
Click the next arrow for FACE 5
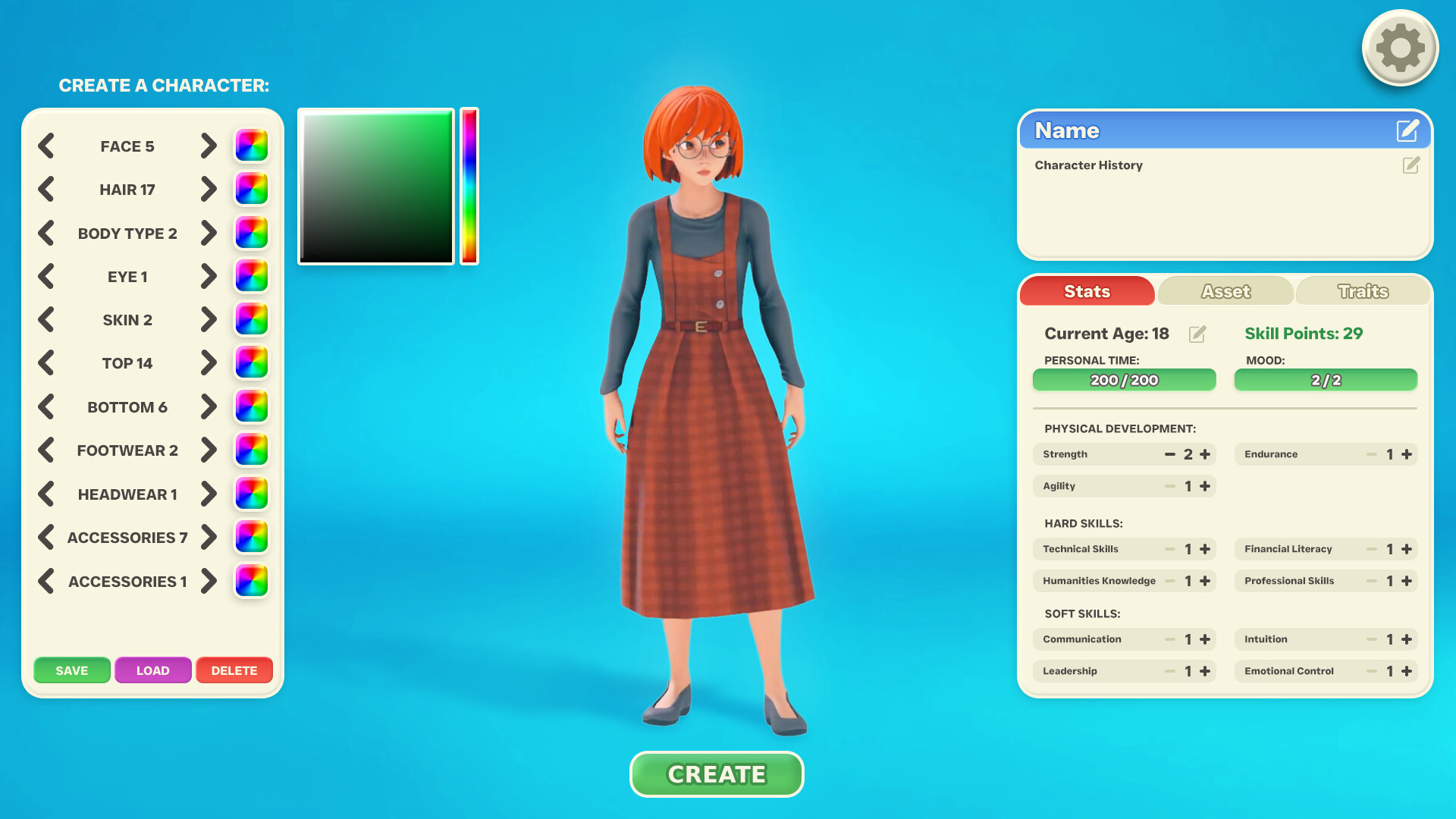(209, 146)
